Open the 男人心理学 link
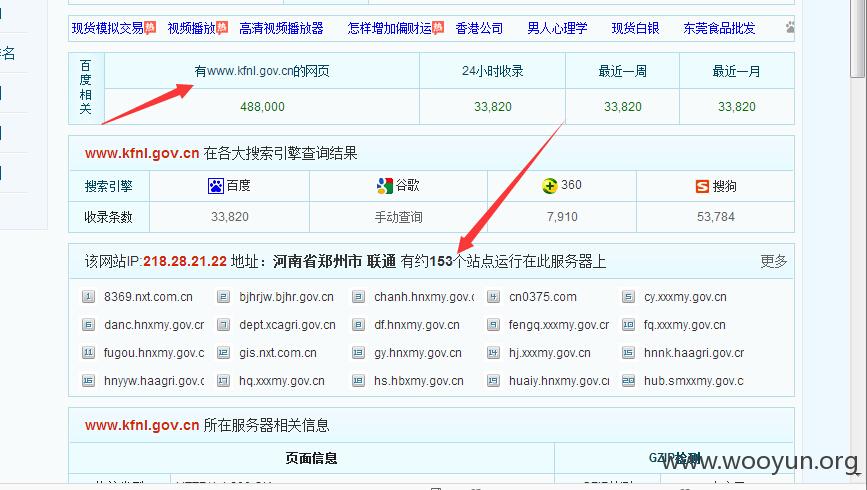867x490 pixels. 557,28
